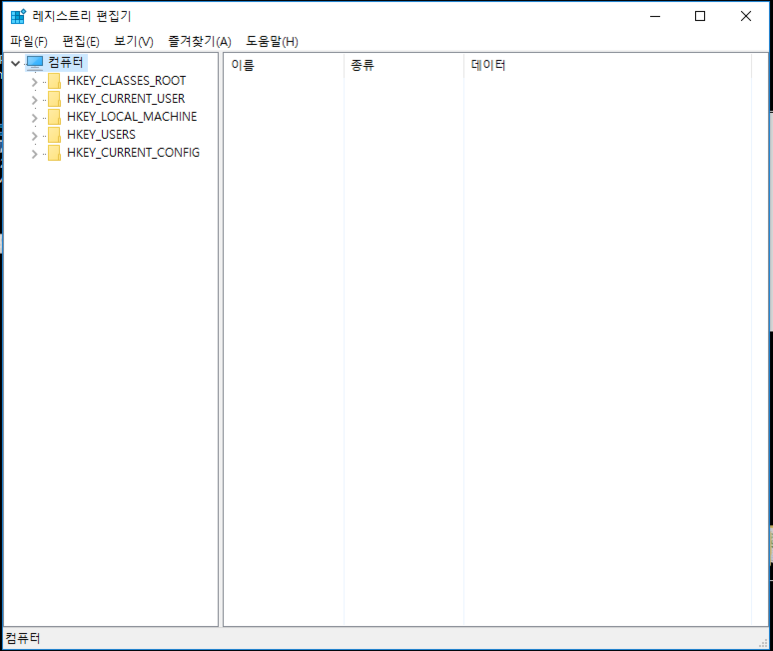Open the 도움말(H) menu
The image size is (773, 651).
coord(272,41)
